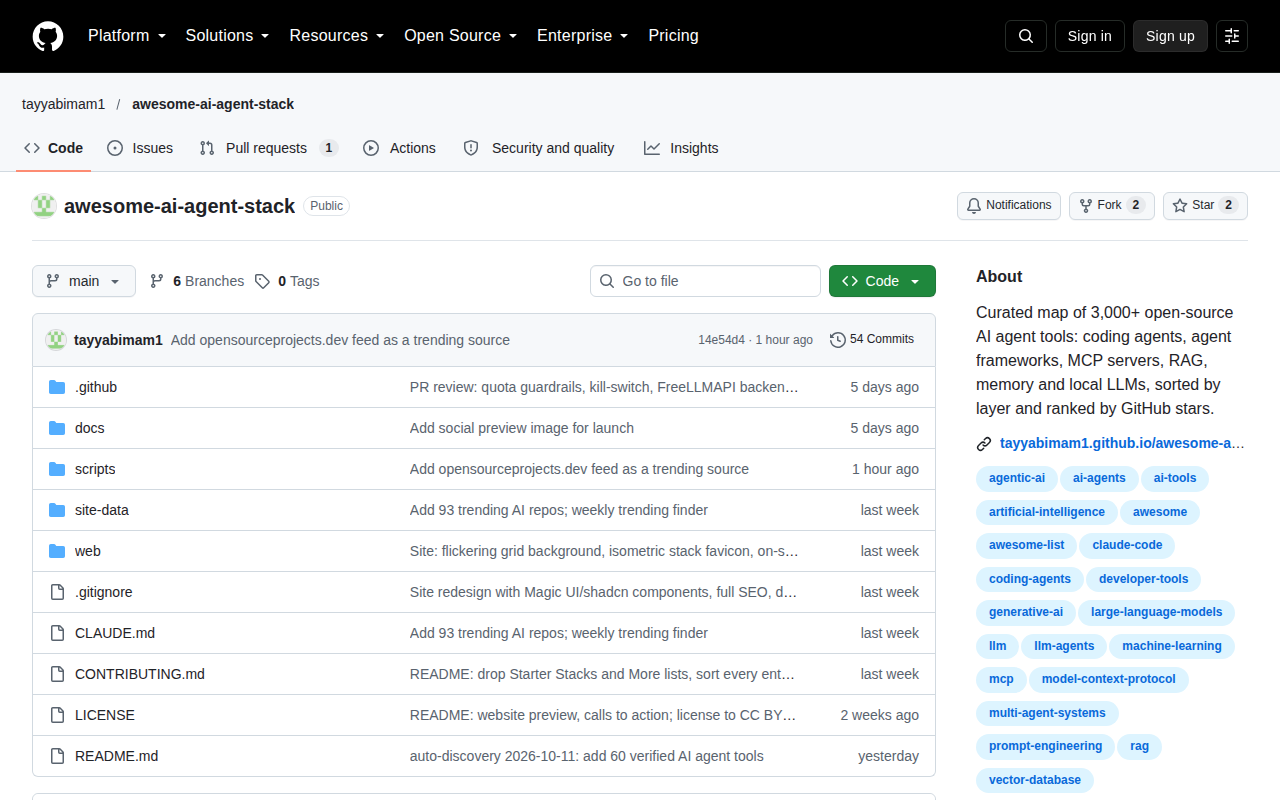Click the Sign up button
The height and width of the screenshot is (800, 1280).
coord(1170,36)
